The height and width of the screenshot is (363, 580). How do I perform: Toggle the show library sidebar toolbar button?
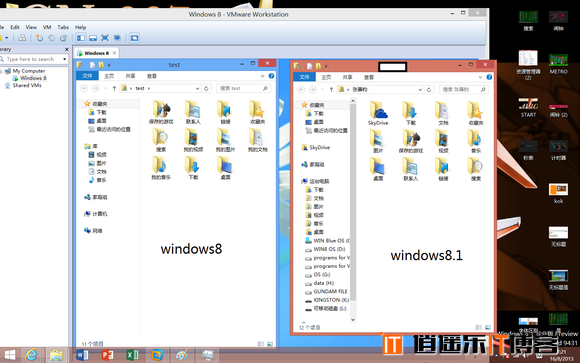tap(81, 38)
